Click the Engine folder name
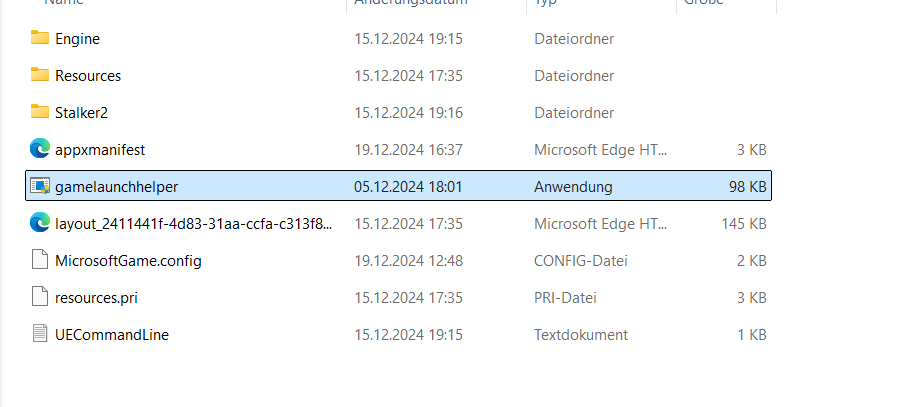The width and height of the screenshot is (915, 407). coord(78,39)
